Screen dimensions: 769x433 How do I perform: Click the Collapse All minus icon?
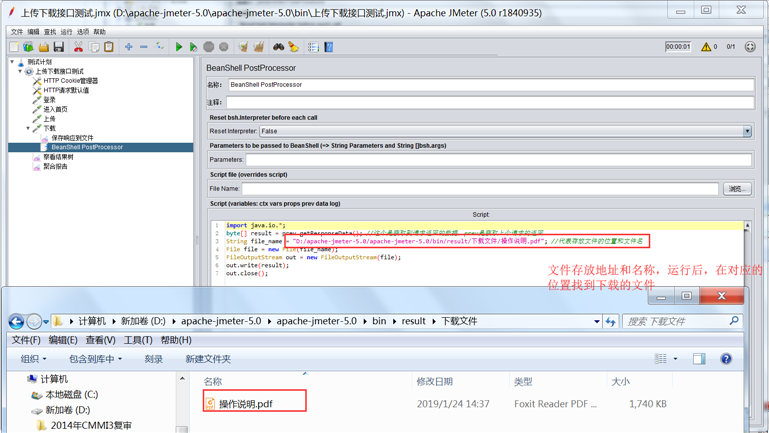tap(144, 47)
